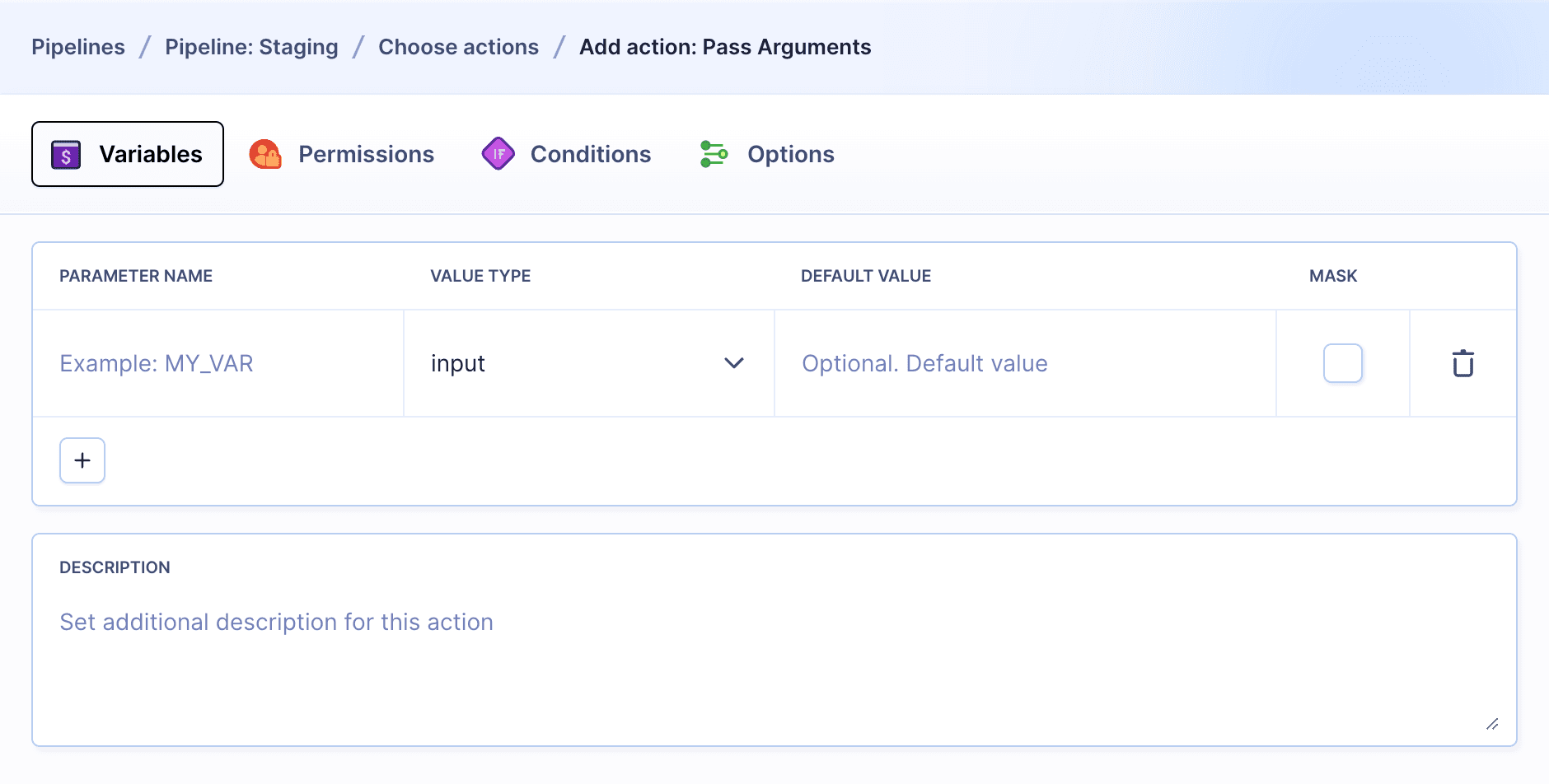Open the value type dropdown showing input
The image size is (1549, 784).
pyautogui.click(x=588, y=363)
